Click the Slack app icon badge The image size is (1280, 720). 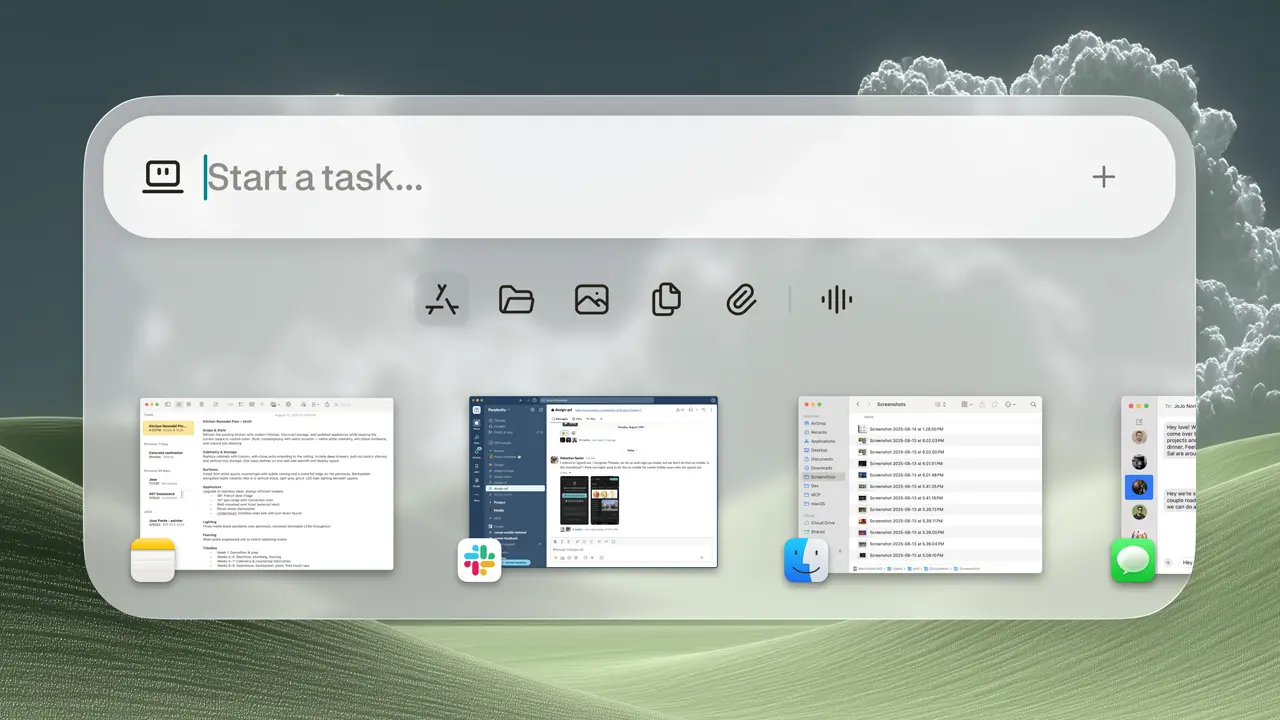click(480, 560)
